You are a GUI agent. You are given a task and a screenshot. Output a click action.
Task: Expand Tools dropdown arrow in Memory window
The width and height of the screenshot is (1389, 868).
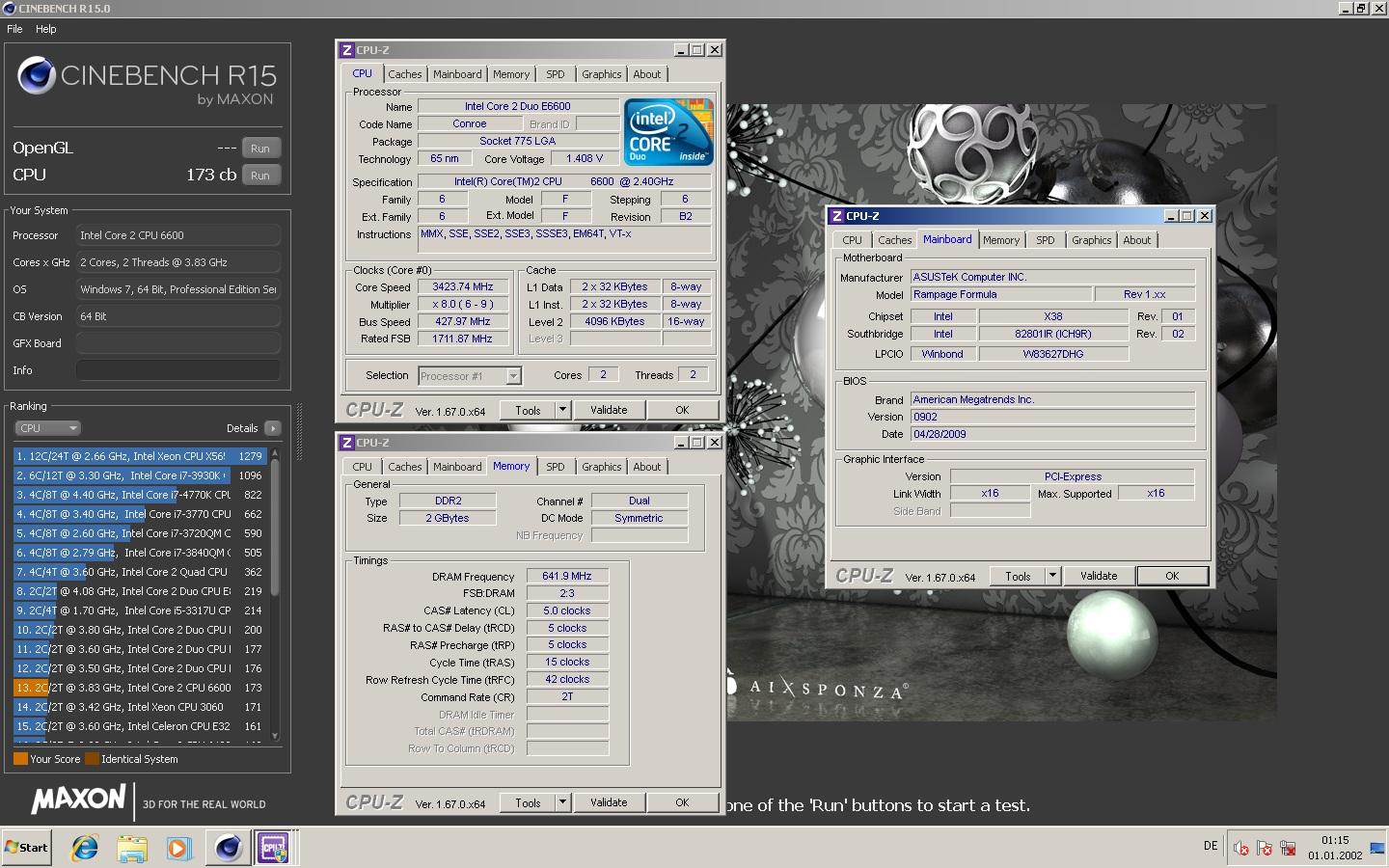click(562, 802)
